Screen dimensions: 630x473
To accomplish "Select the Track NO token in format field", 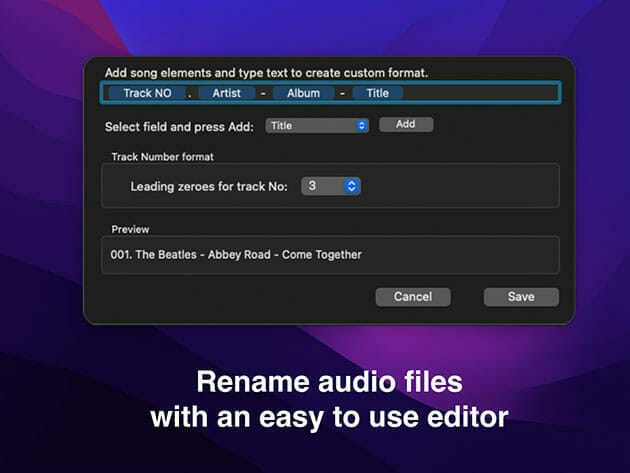I will (145, 93).
